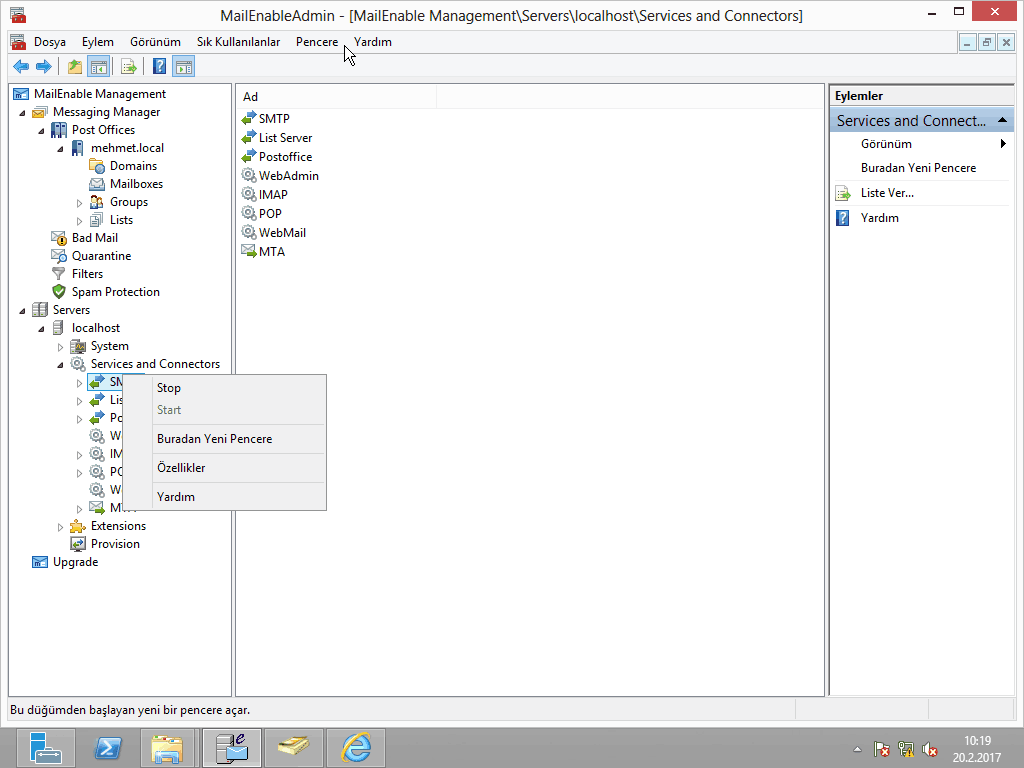The image size is (1024, 768).
Task: Open the Sık Kullanılanlar menu
Action: point(238,42)
